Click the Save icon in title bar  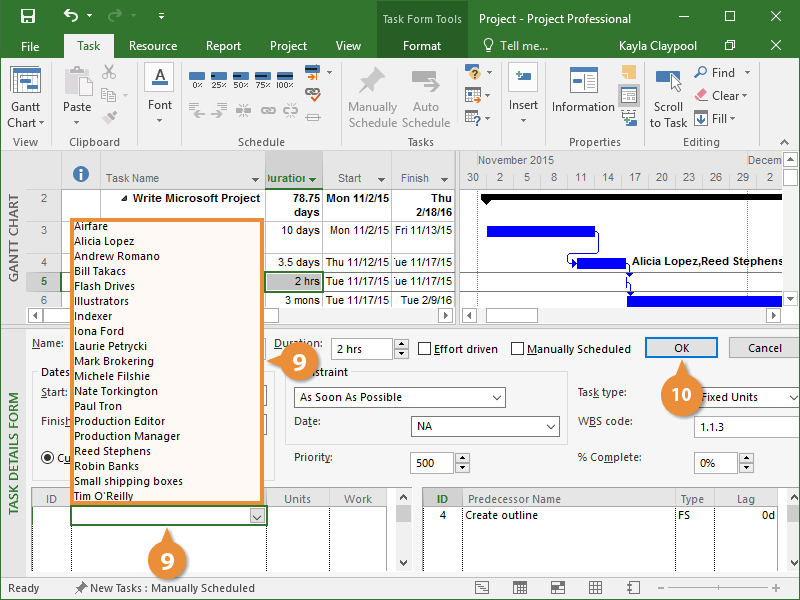coord(27,18)
